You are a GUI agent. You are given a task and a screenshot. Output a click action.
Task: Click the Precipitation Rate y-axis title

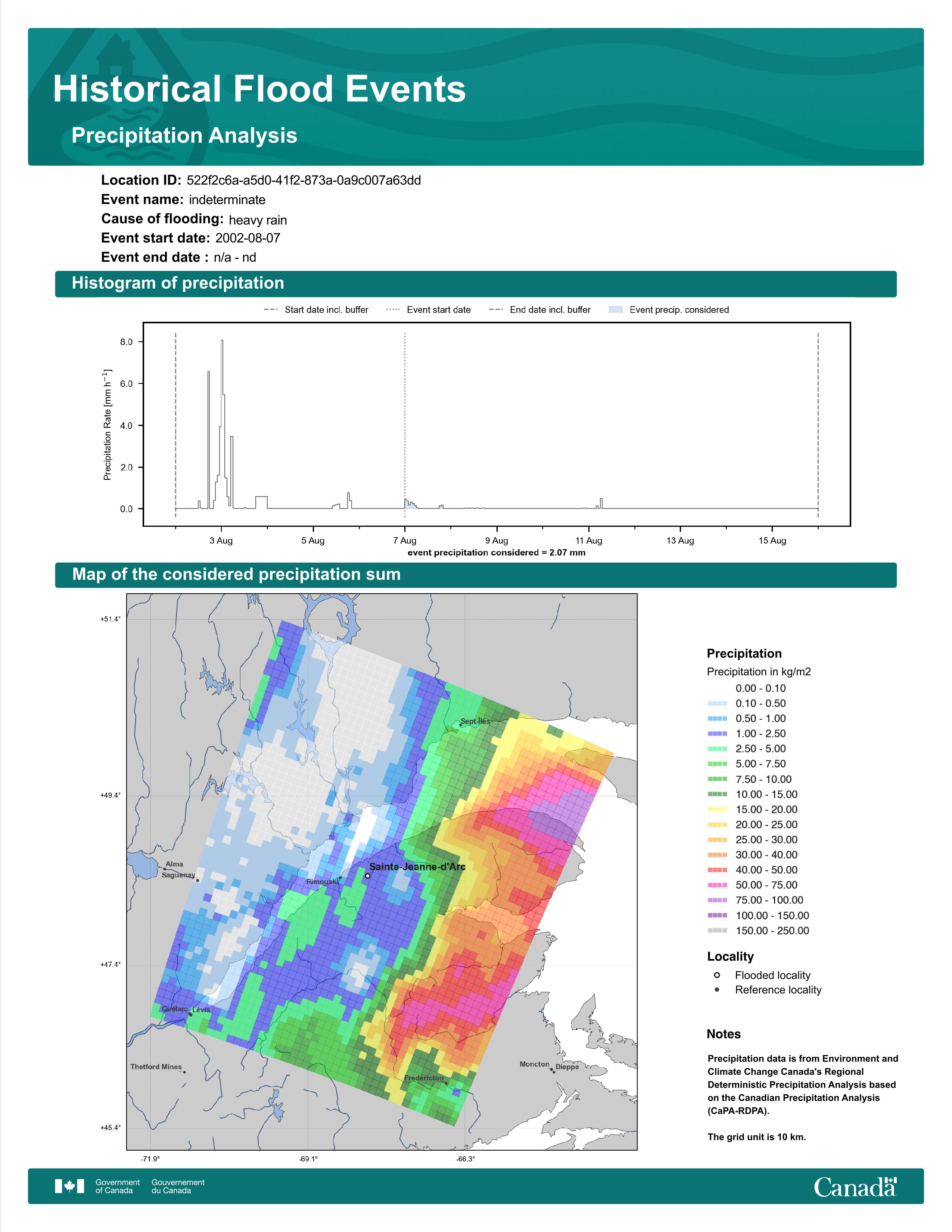(107, 425)
